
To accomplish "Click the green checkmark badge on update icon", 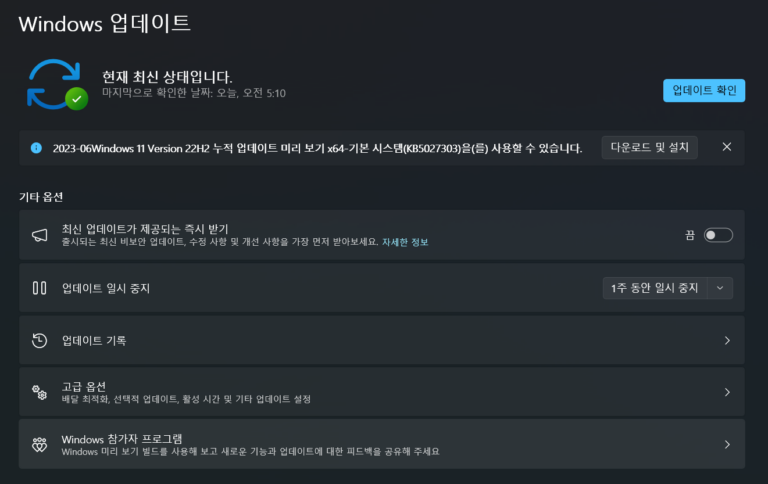I will (x=77, y=99).
